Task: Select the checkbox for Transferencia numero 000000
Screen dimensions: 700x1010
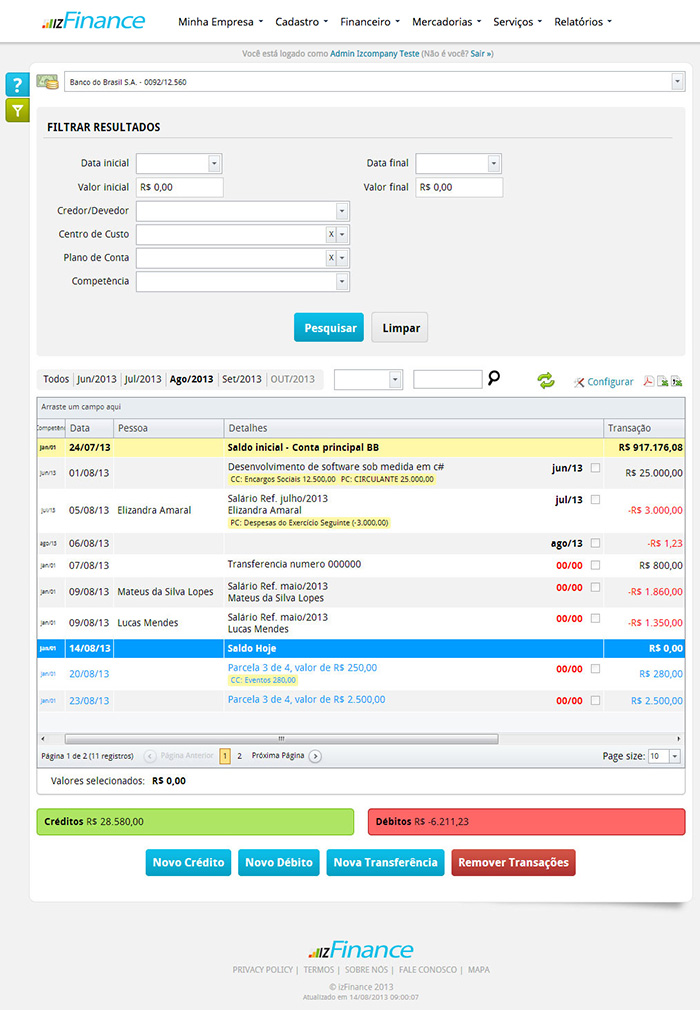Action: click(x=596, y=565)
